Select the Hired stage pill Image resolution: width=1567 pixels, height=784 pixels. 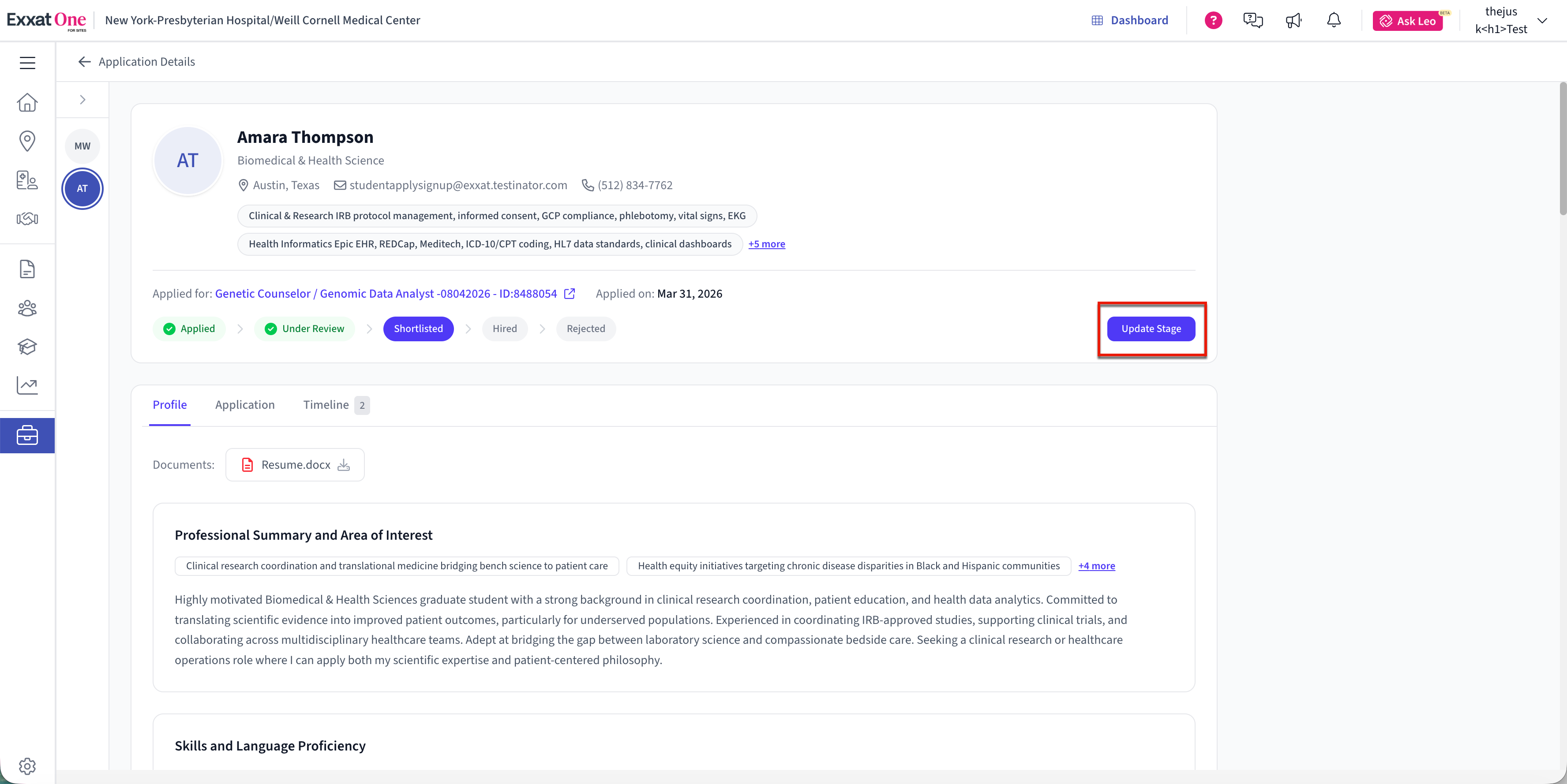[x=504, y=329]
